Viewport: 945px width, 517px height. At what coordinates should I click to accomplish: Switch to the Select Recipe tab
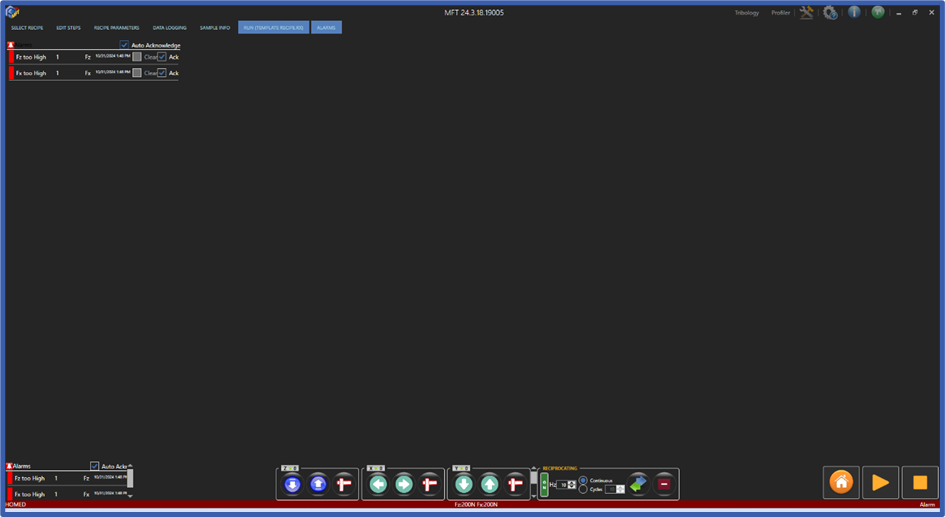click(27, 28)
